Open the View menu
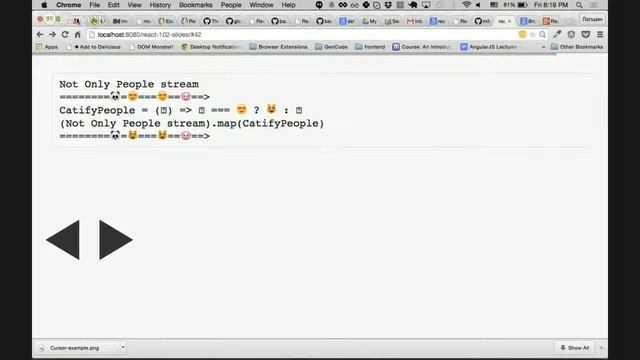Image resolution: width=640 pixels, height=360 pixels. tap(134, 5)
